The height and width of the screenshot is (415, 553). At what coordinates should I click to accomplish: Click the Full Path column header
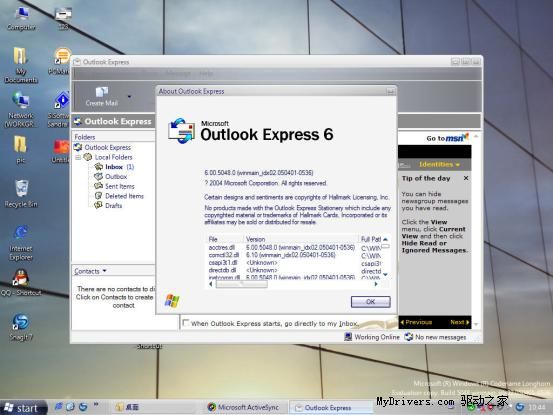[x=370, y=239]
